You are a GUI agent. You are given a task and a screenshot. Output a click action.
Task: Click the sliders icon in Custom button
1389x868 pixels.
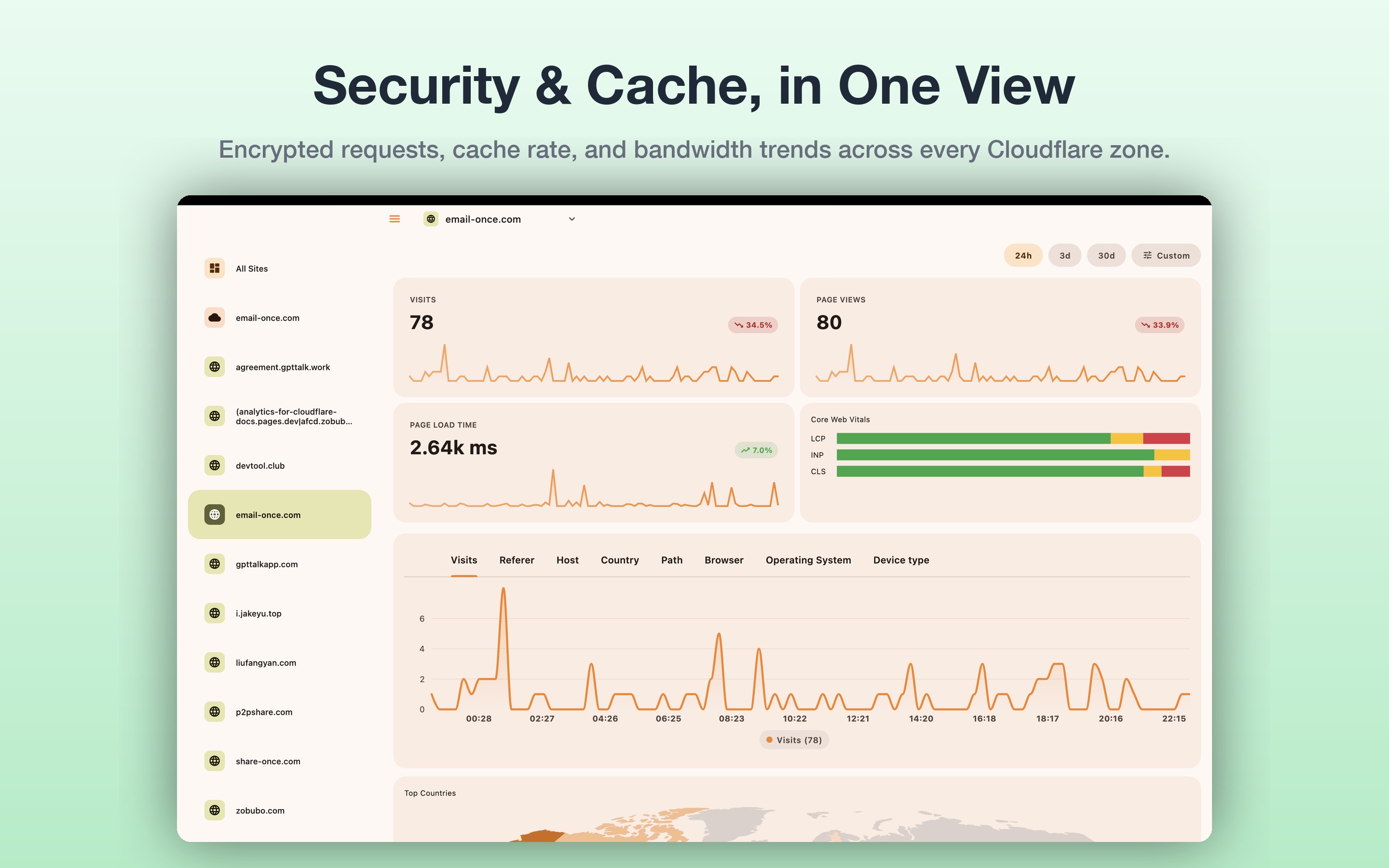pos(1147,256)
